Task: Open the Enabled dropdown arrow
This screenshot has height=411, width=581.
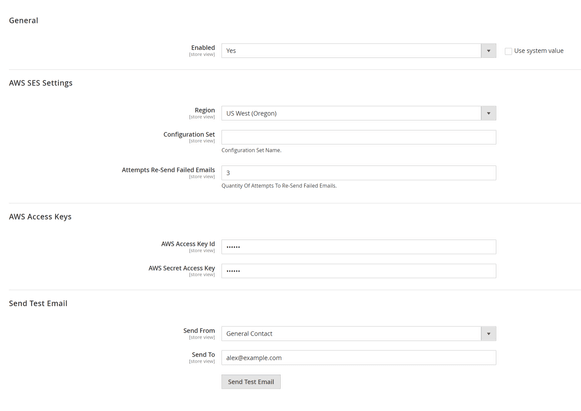Action: [x=488, y=51]
